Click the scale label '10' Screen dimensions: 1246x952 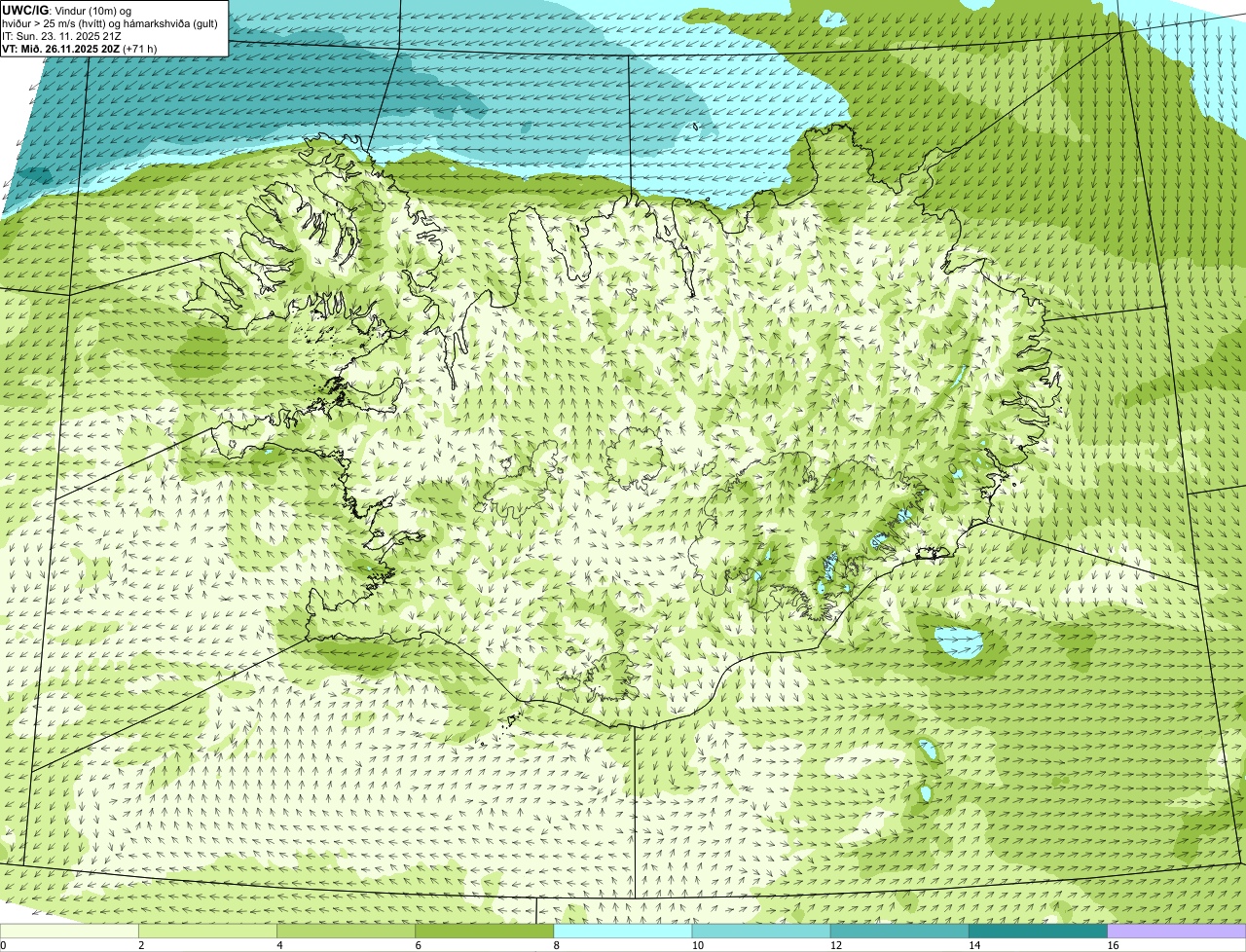click(x=697, y=945)
